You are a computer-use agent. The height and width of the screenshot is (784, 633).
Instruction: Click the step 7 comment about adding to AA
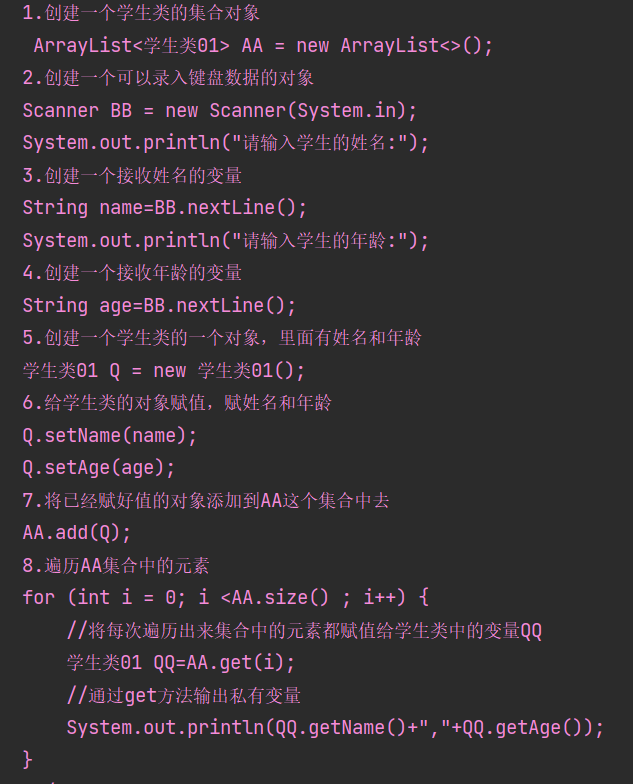point(206,500)
